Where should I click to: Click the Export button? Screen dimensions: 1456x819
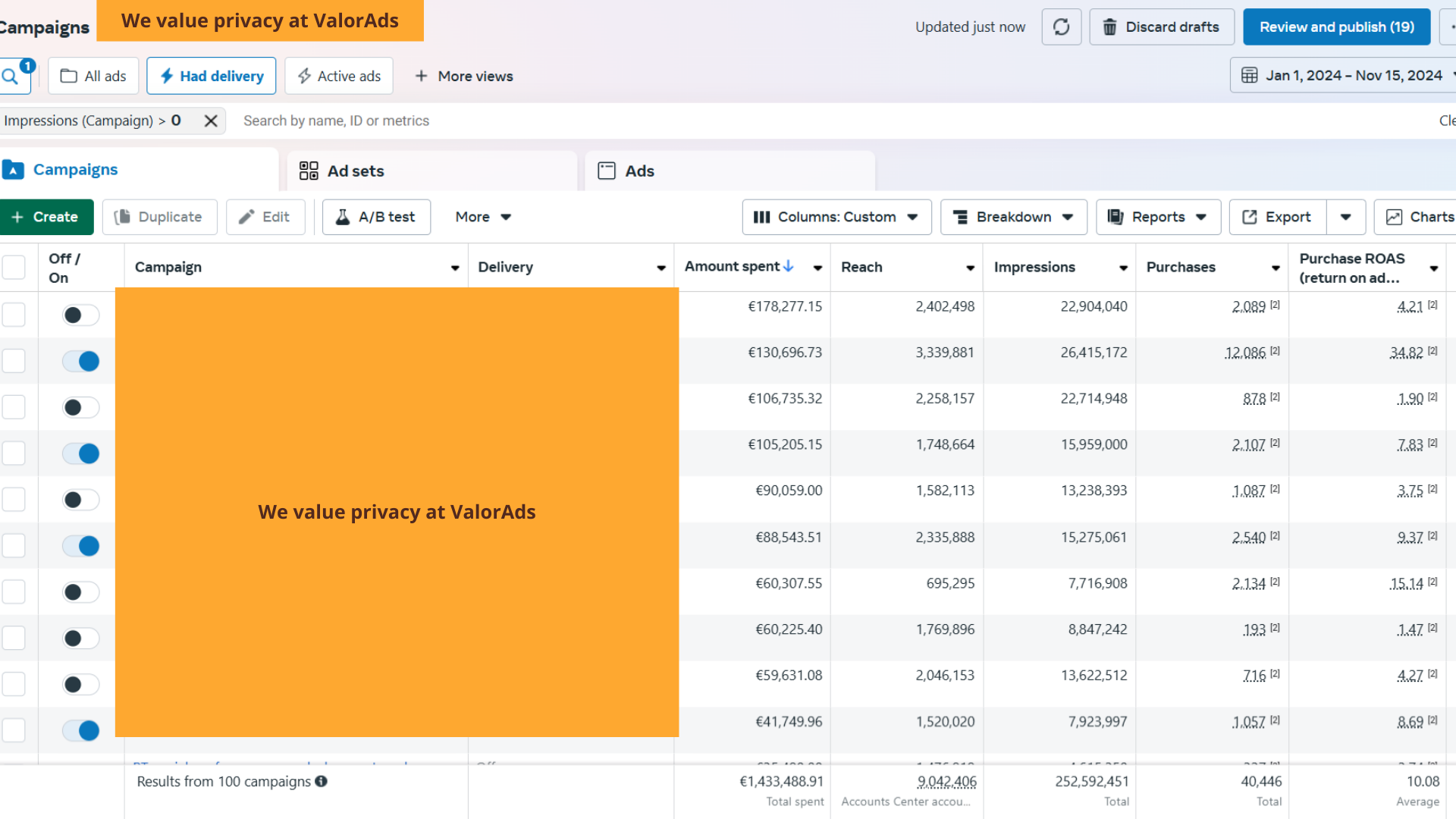[x=1278, y=217]
